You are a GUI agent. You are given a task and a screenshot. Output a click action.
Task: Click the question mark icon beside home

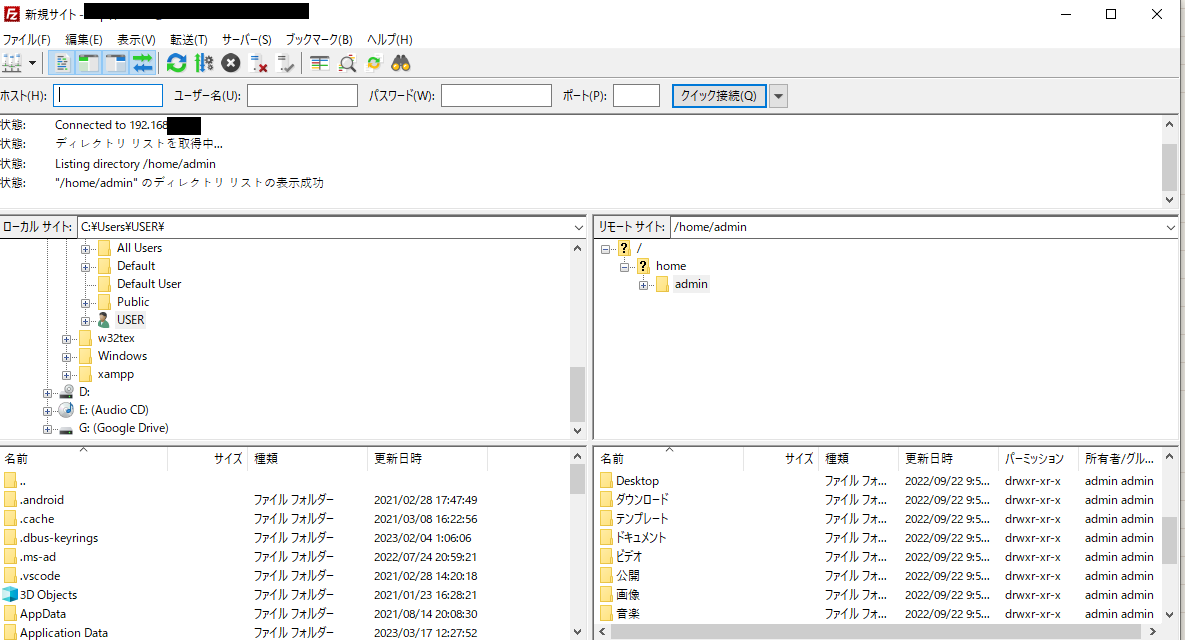[642, 266]
